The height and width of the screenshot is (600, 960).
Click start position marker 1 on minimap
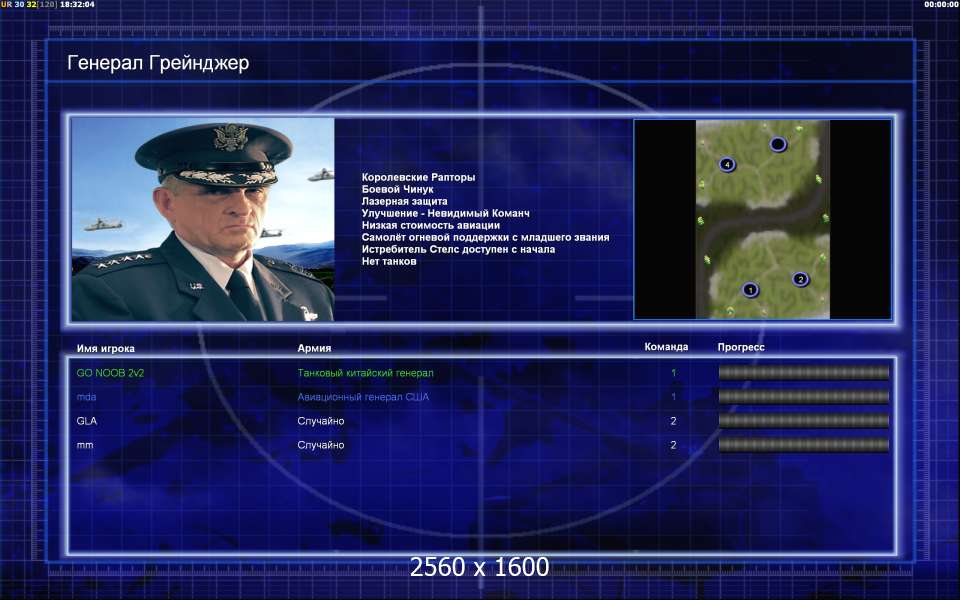click(x=750, y=290)
